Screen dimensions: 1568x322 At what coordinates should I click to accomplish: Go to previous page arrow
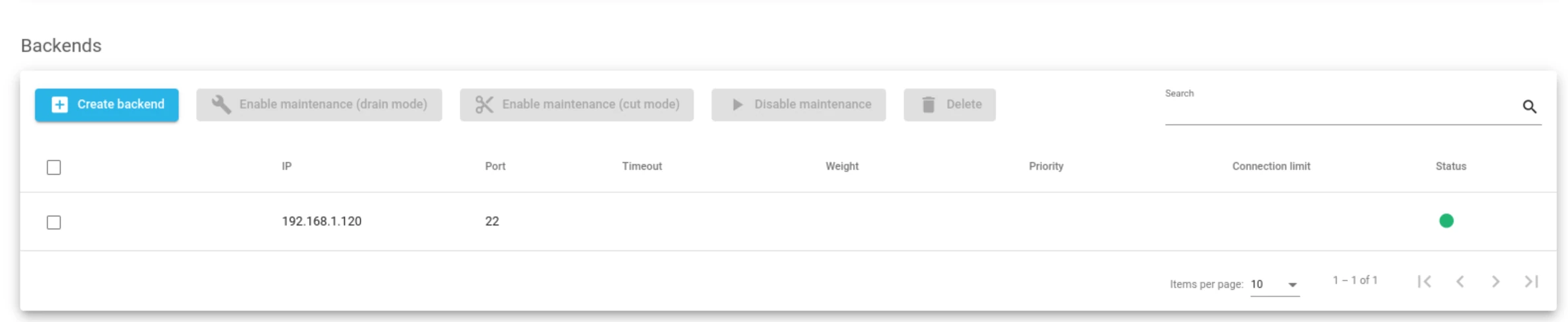tap(1460, 282)
